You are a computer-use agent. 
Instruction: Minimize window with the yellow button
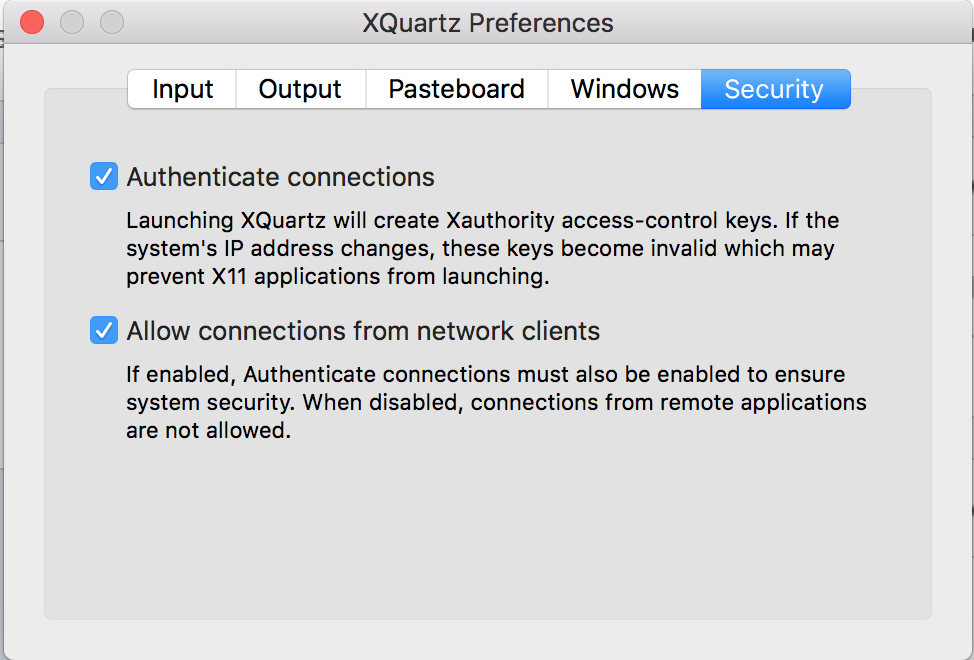(x=72, y=21)
